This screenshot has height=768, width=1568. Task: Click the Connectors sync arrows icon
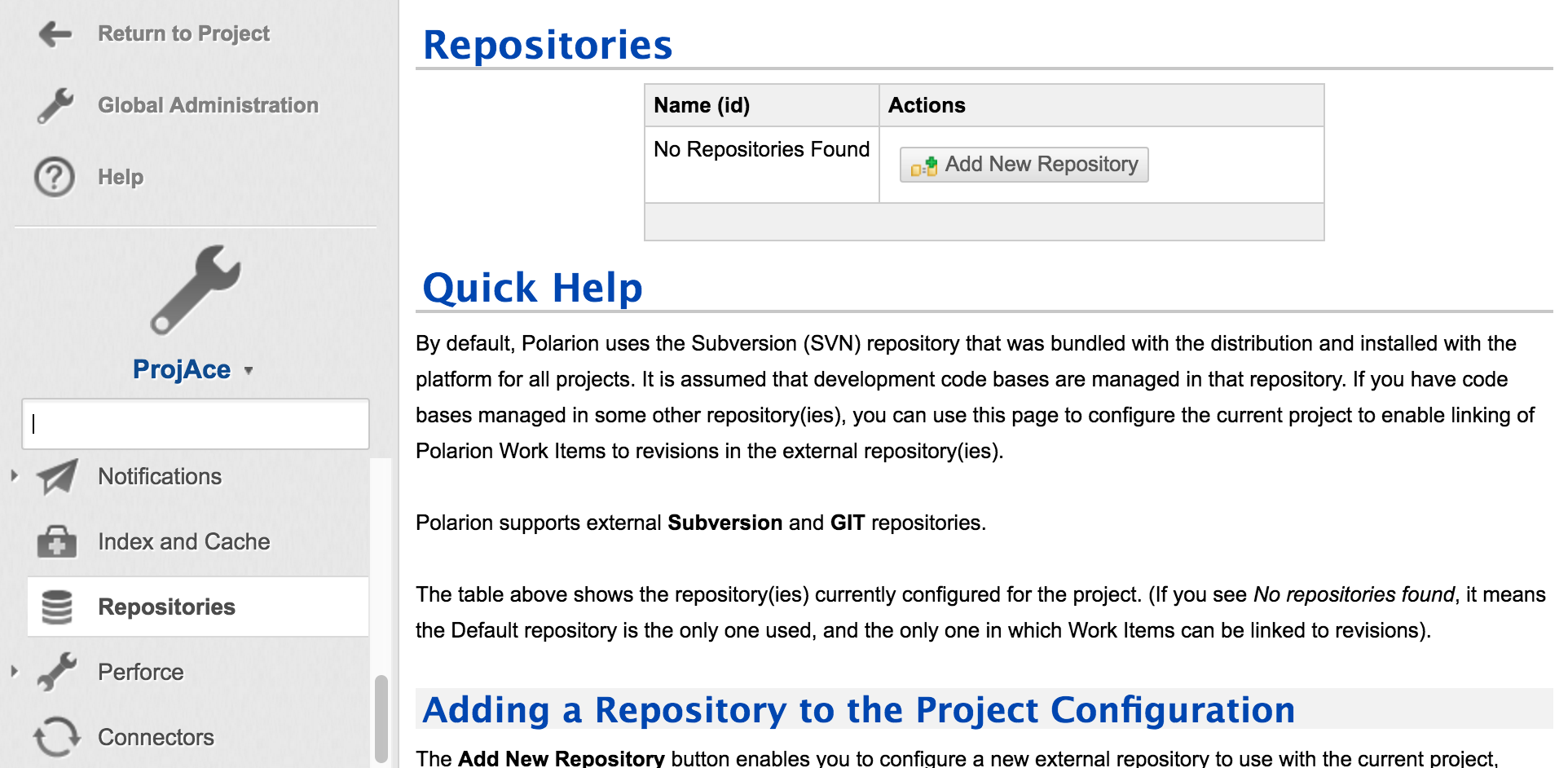pyautogui.click(x=57, y=737)
